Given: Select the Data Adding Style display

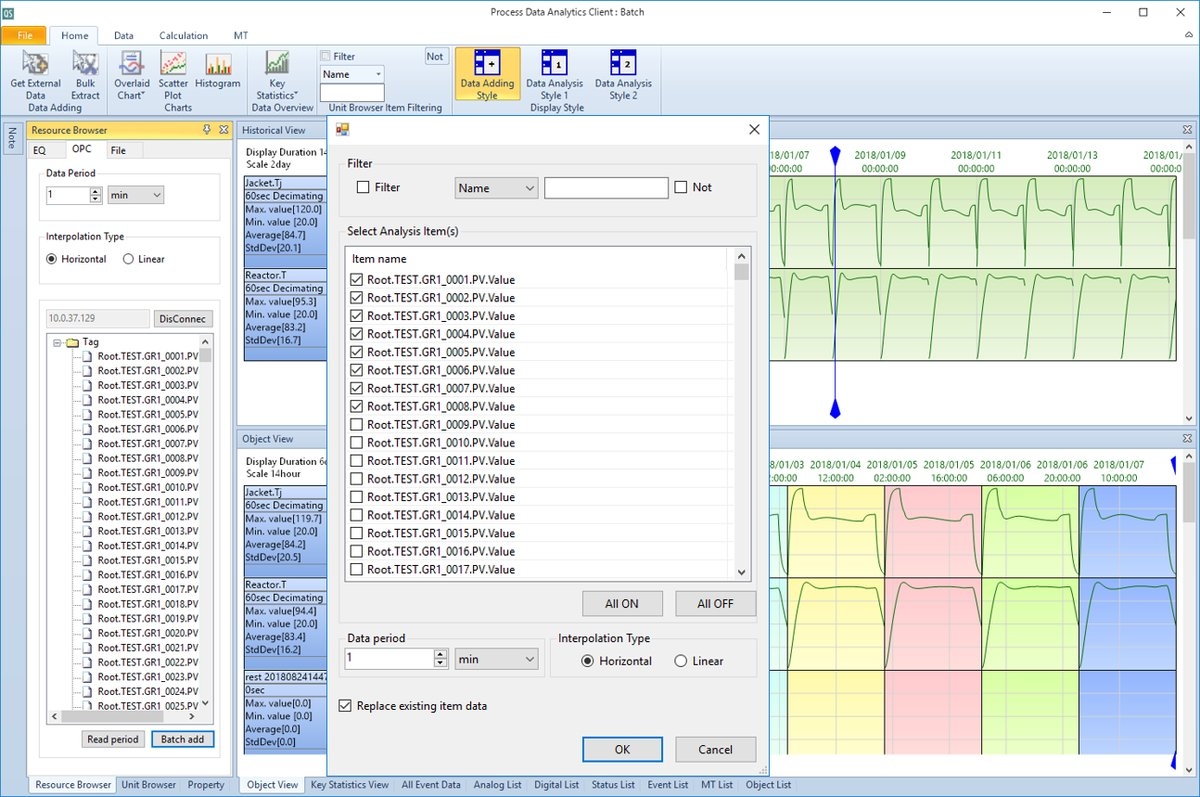Looking at the screenshot, I should coord(487,74).
